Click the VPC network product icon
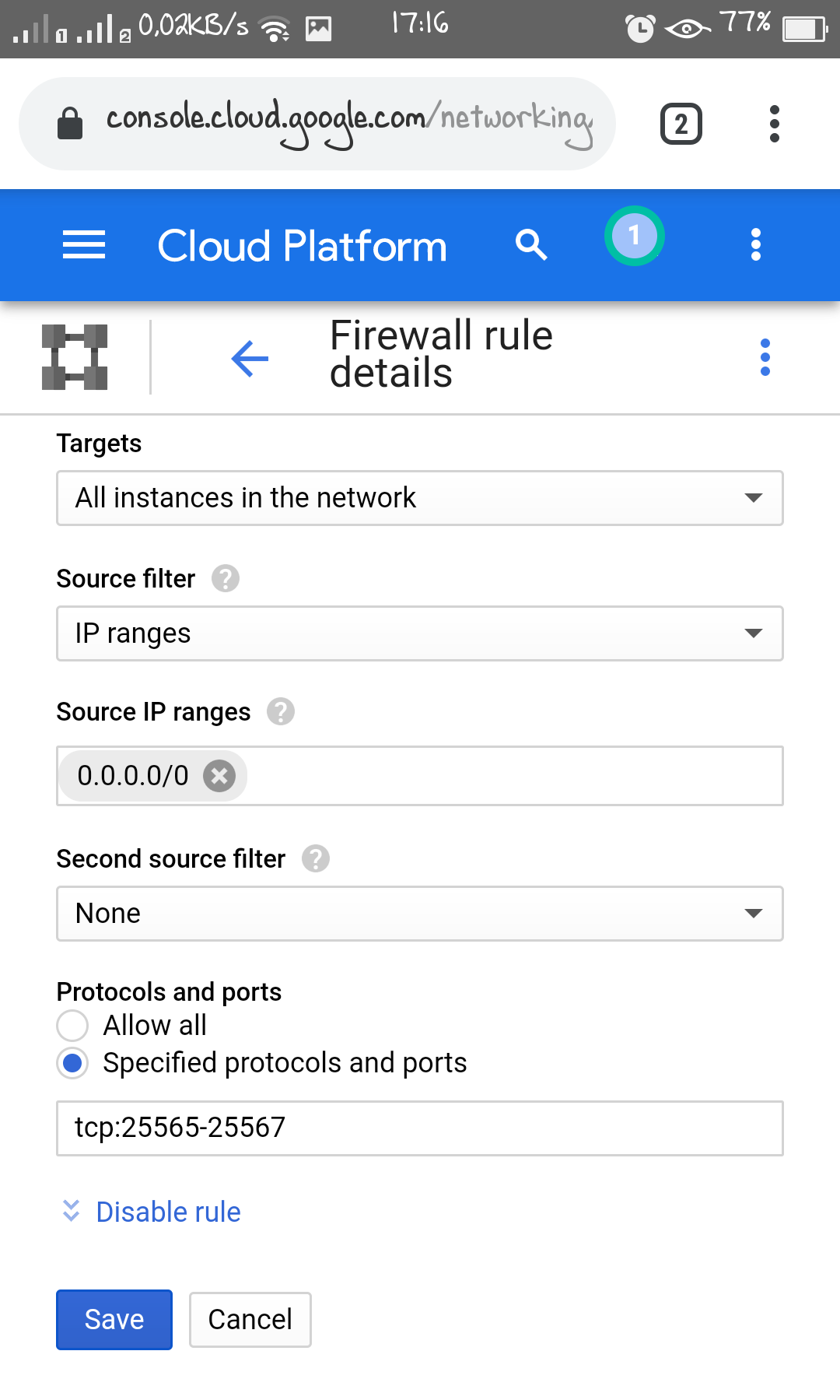This screenshot has height=1400, width=840. pos(75,357)
